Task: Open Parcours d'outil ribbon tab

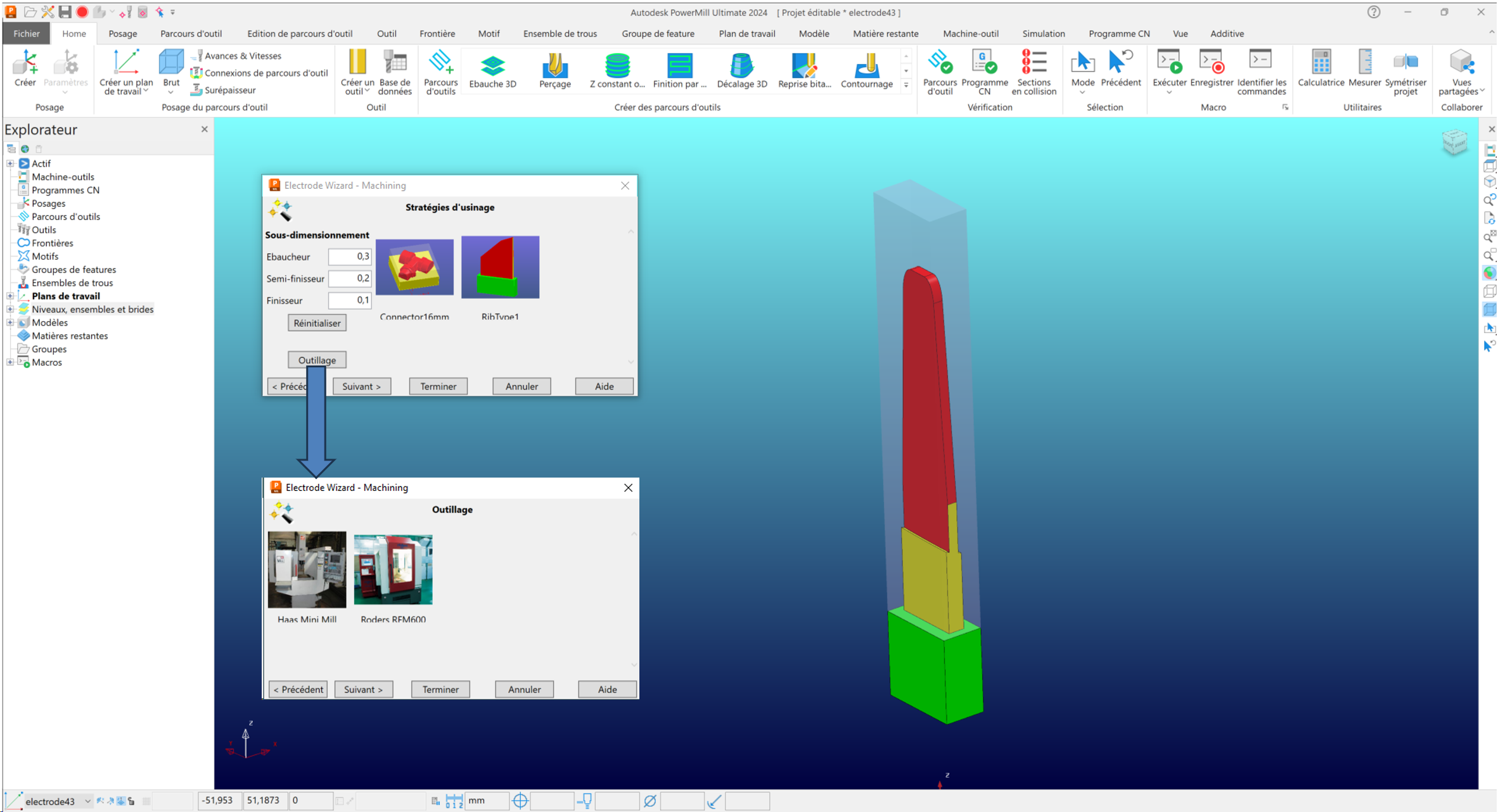Action: click(191, 34)
